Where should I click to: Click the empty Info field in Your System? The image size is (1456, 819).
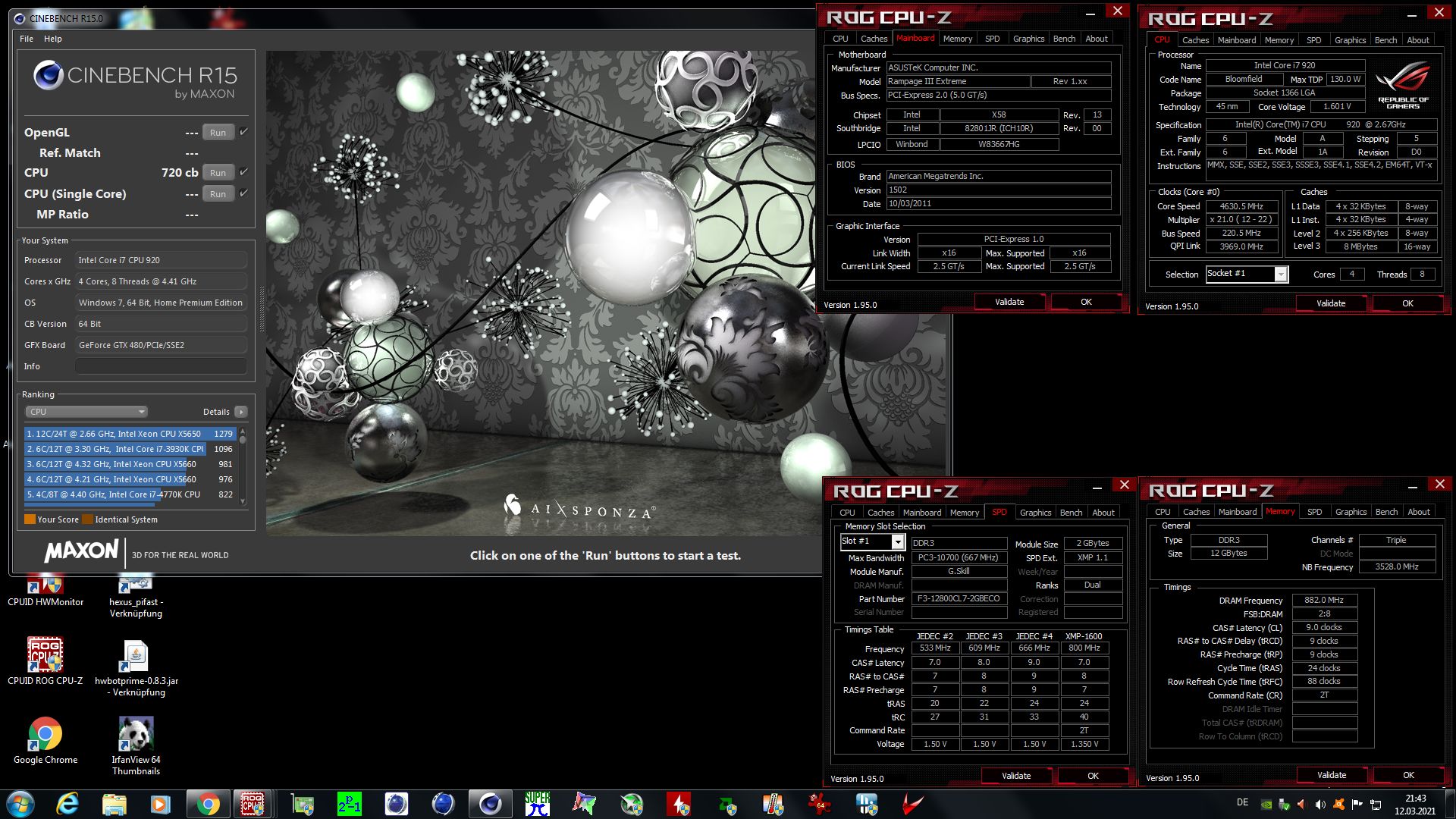[x=161, y=366]
